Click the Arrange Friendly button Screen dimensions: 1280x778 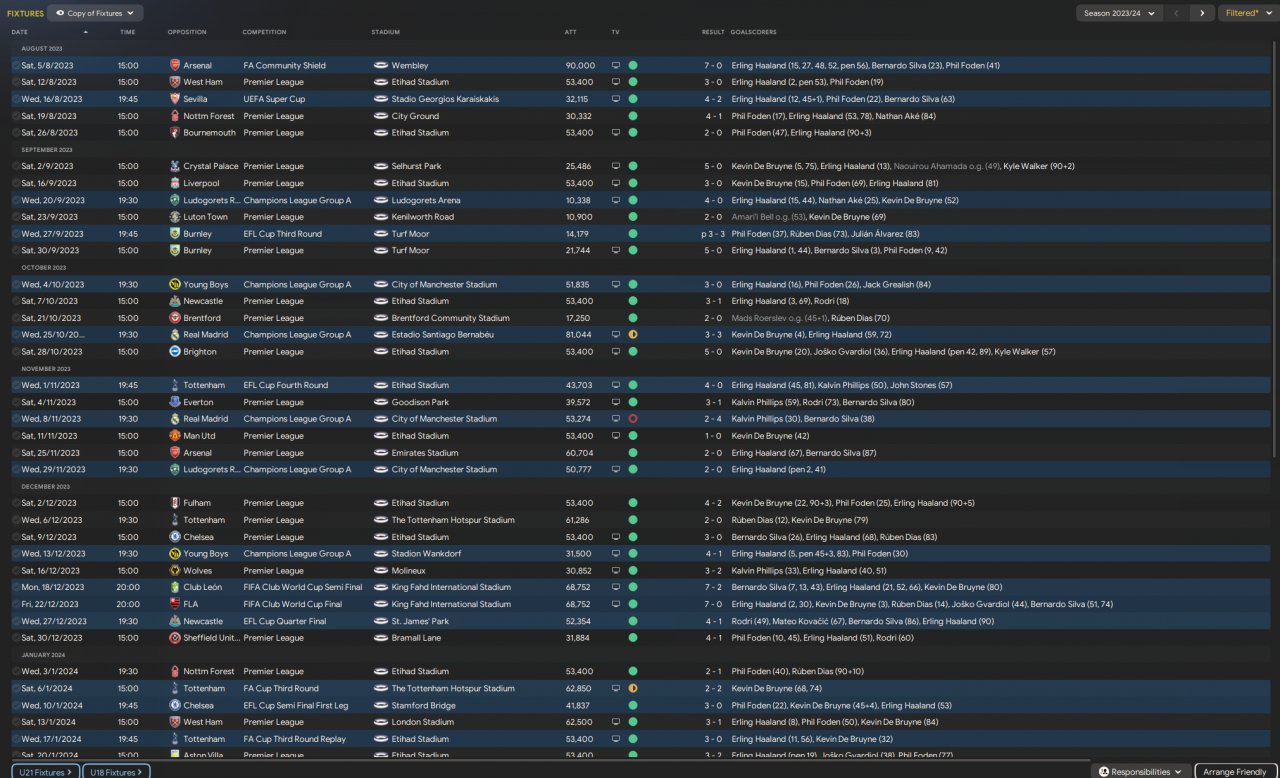click(x=1234, y=772)
